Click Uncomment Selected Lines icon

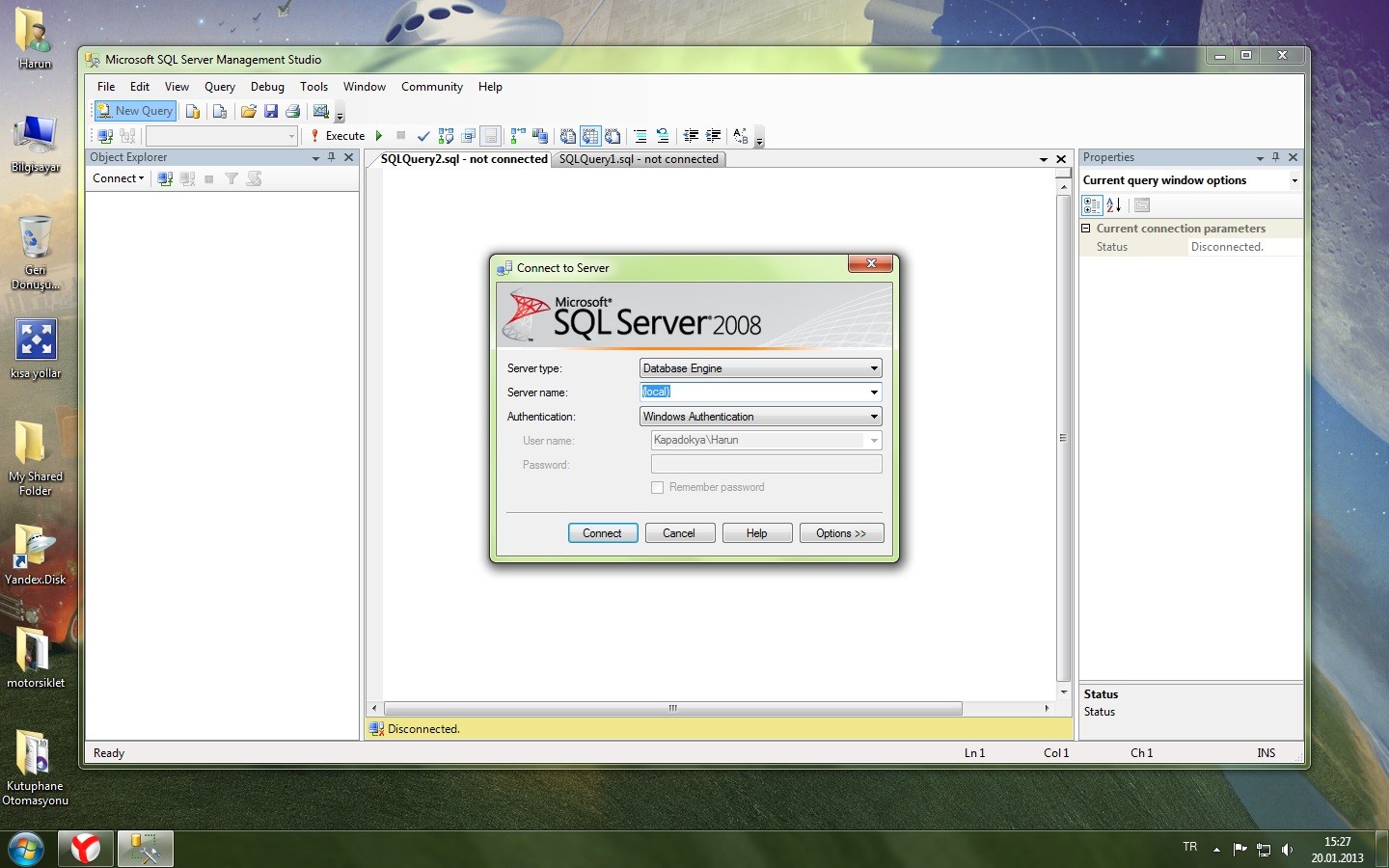click(663, 136)
